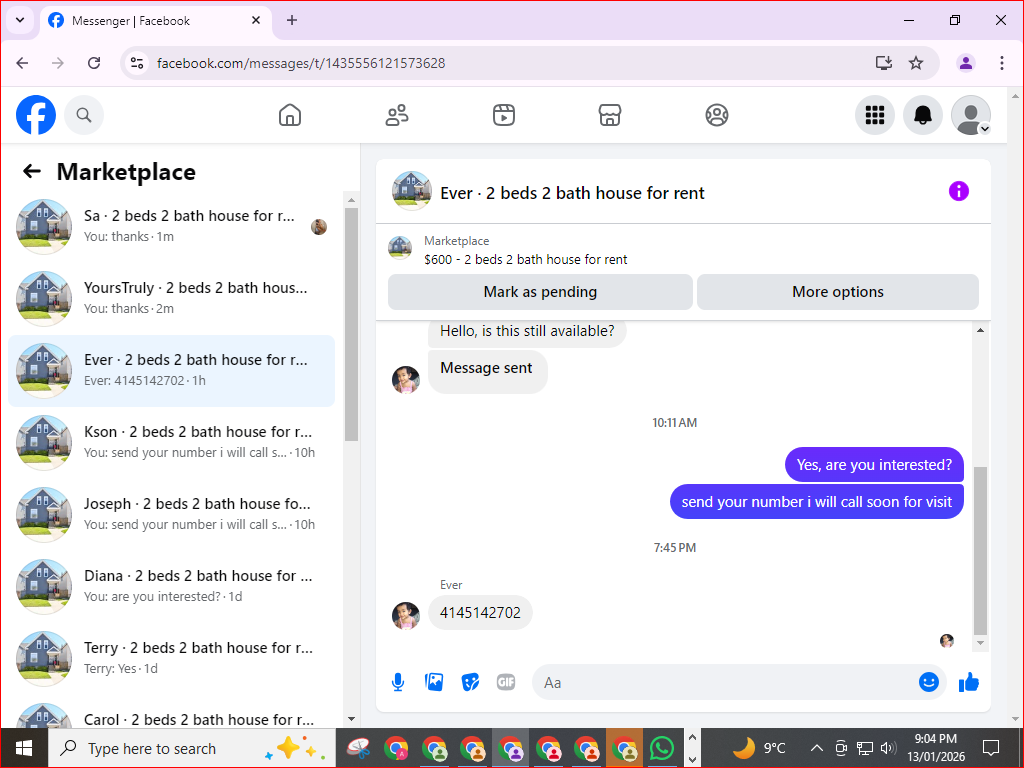Screen dimensions: 1024x768
Task: Click the address bar URL
Action: (x=301, y=63)
